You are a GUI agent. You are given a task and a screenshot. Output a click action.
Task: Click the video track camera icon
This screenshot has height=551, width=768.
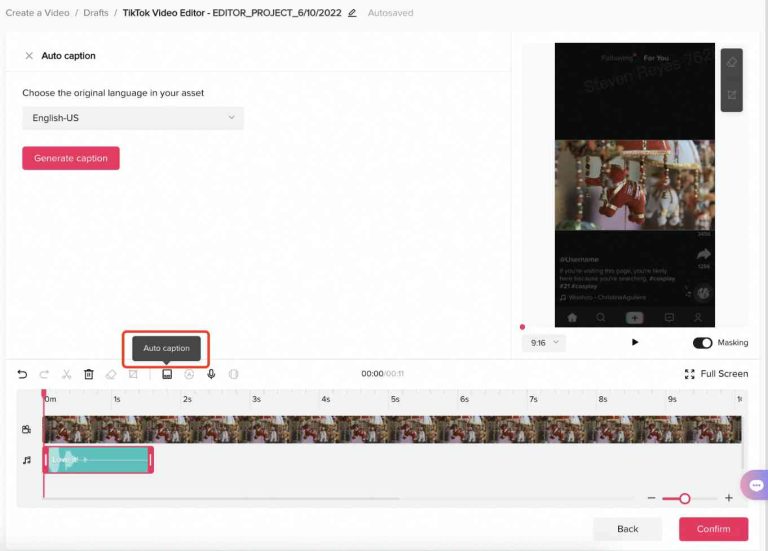tap(26, 430)
